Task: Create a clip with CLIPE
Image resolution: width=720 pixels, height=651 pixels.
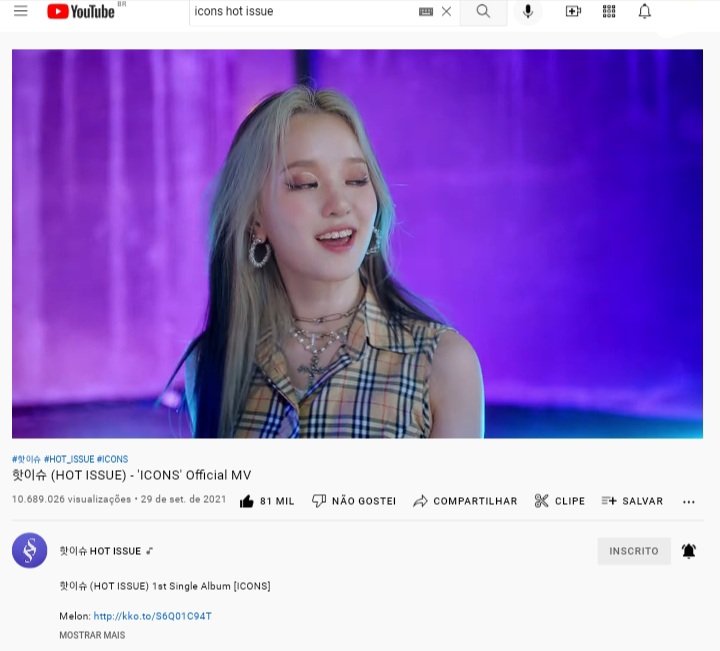Action: 560,501
